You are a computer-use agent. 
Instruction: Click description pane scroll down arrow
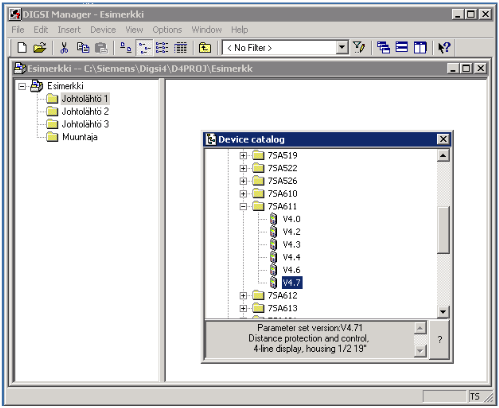420,350
